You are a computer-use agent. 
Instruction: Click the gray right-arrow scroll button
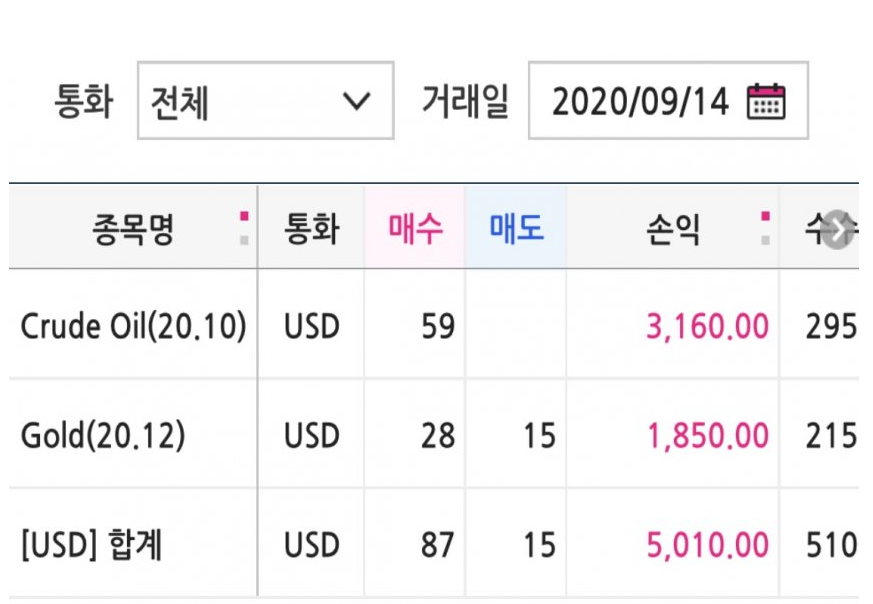point(837,229)
